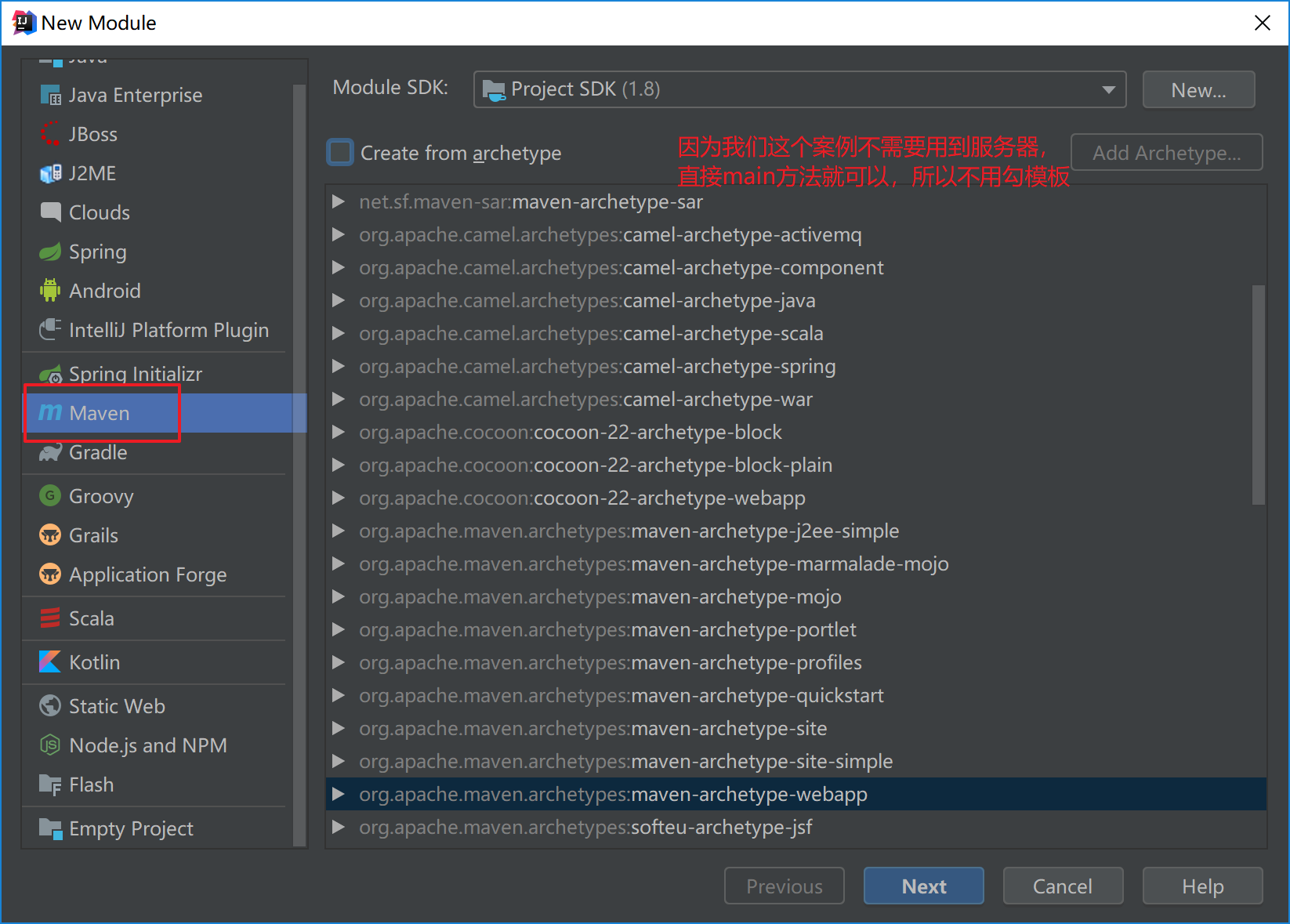Select maven-archetype-portlet row
Image resolution: width=1290 pixels, height=924 pixels.
(x=796, y=629)
